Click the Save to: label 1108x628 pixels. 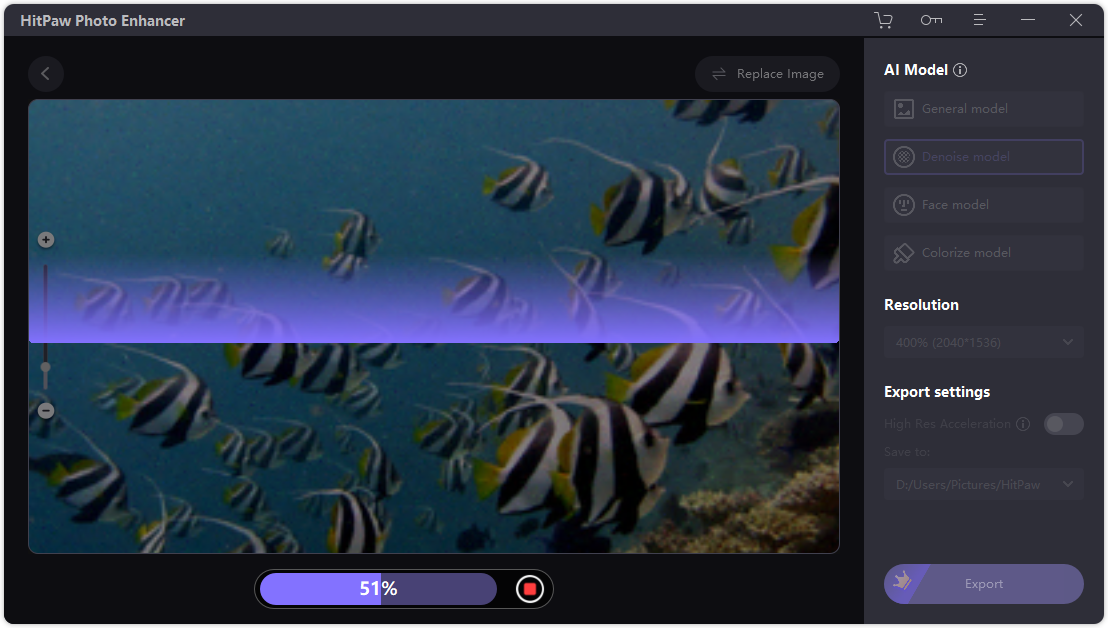click(x=907, y=452)
